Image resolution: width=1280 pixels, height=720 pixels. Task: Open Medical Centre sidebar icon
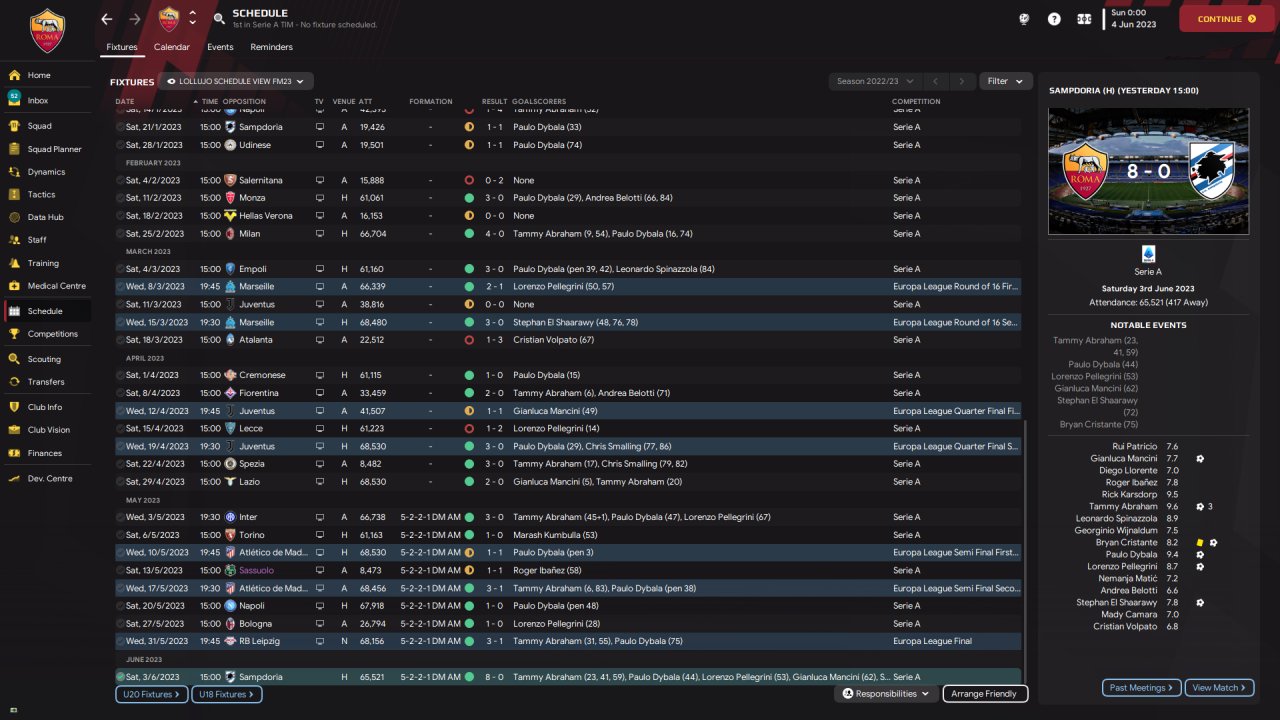[14, 286]
